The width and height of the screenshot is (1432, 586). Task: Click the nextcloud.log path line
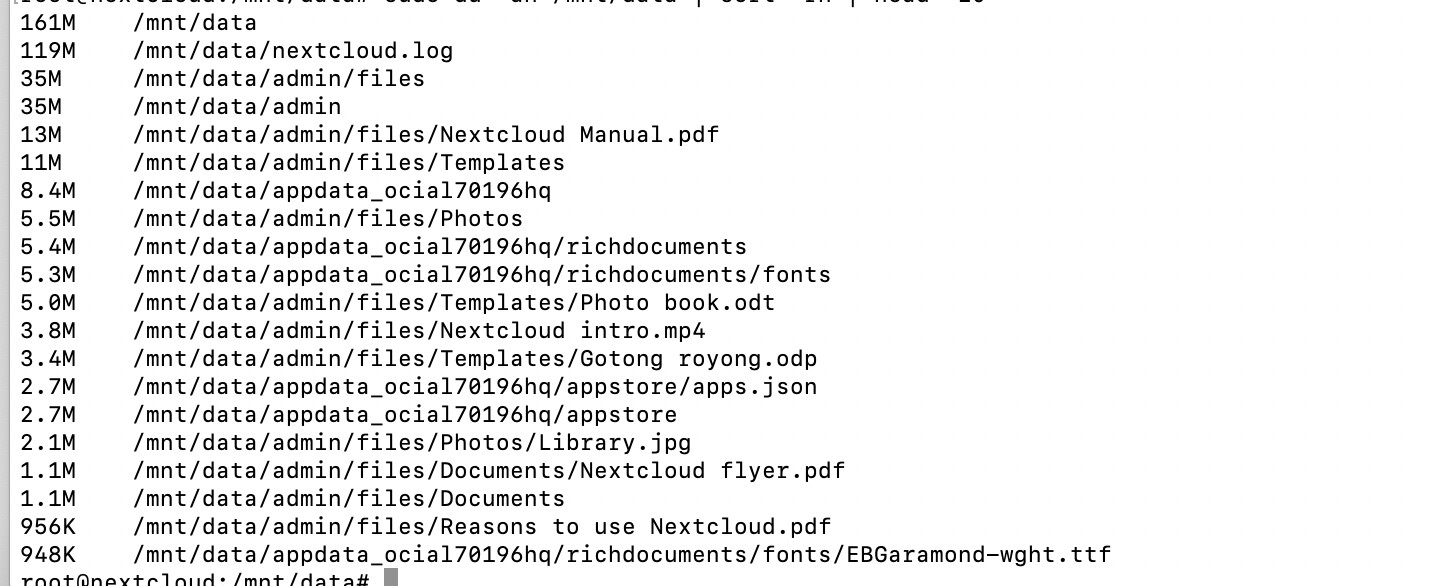292,50
